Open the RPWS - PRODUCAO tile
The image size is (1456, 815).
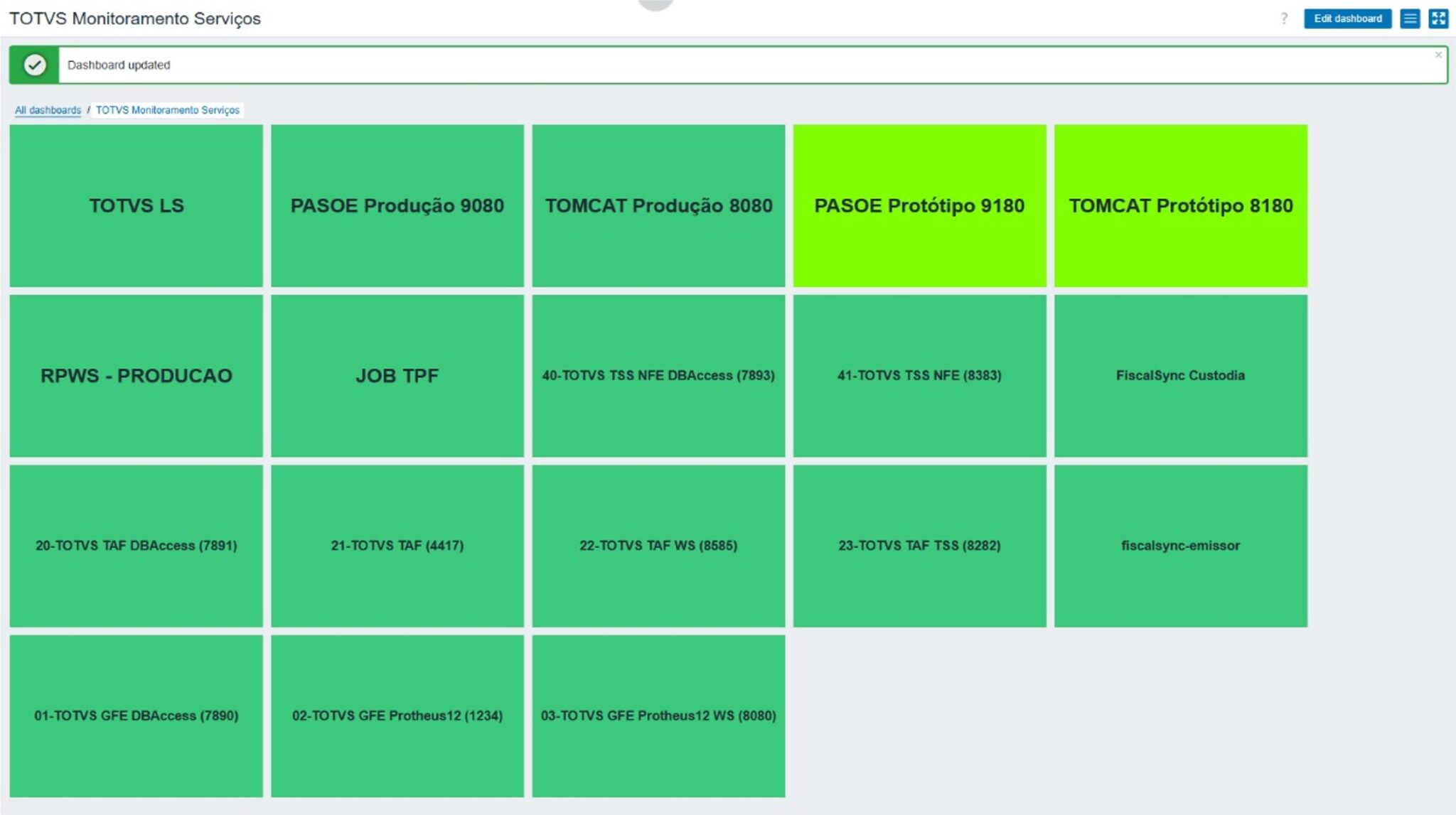pos(136,376)
